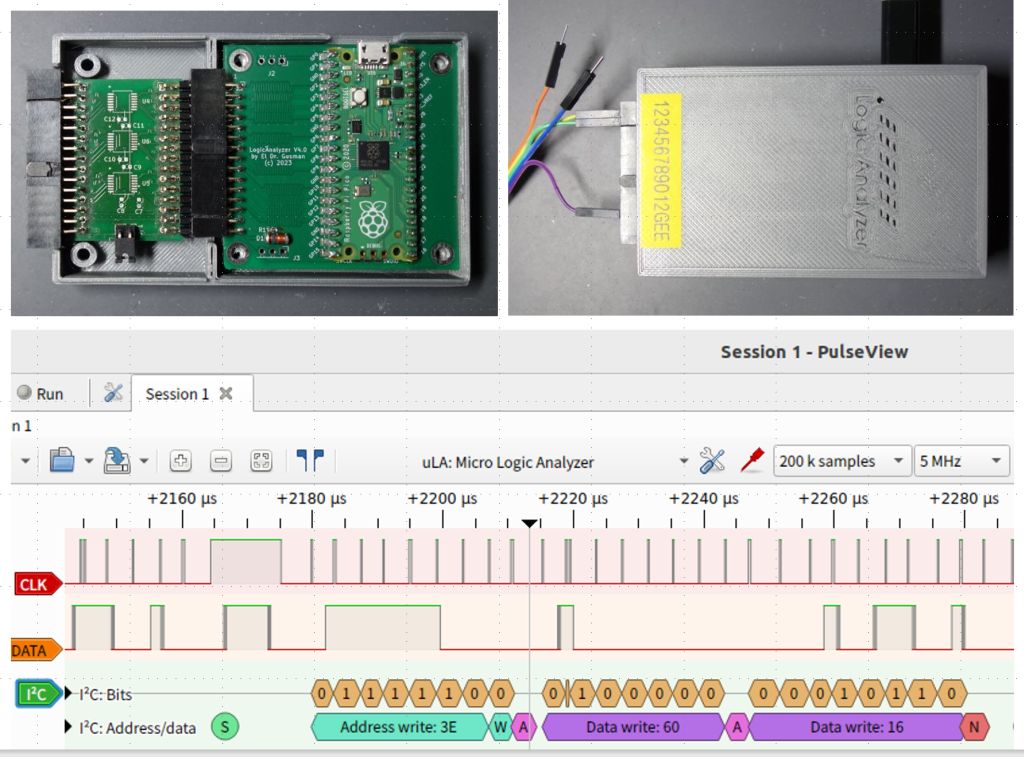Click the green S start annotation
The image size is (1024, 757).
pyautogui.click(x=225, y=727)
